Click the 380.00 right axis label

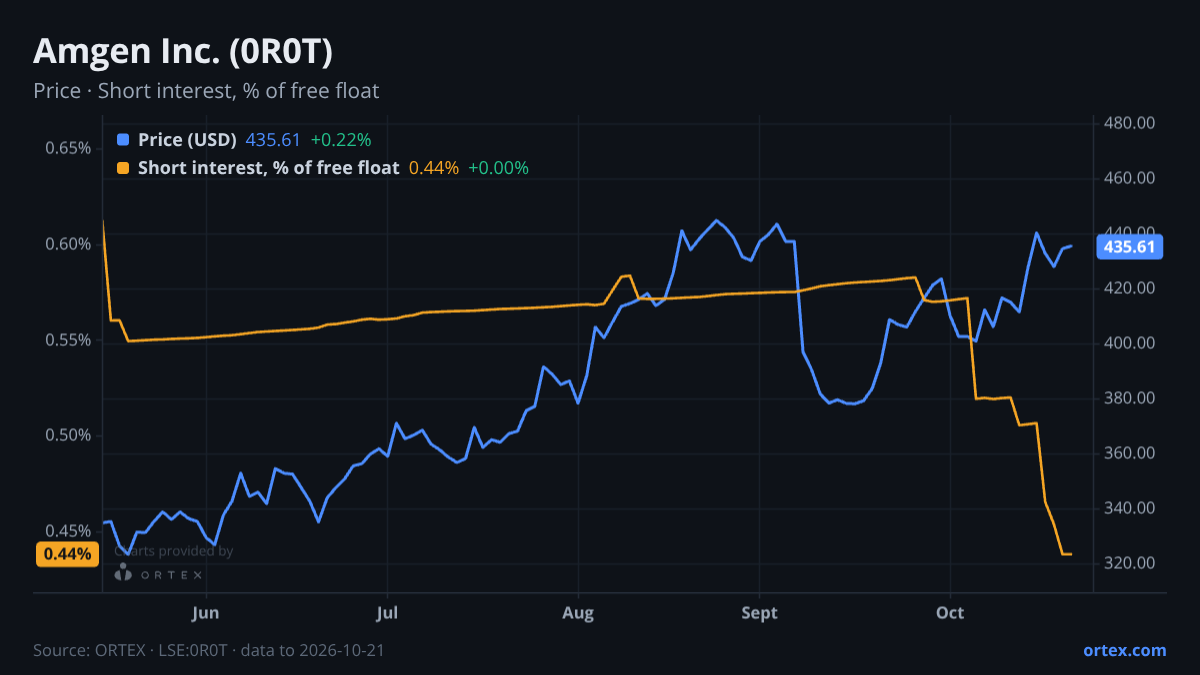[1130, 398]
